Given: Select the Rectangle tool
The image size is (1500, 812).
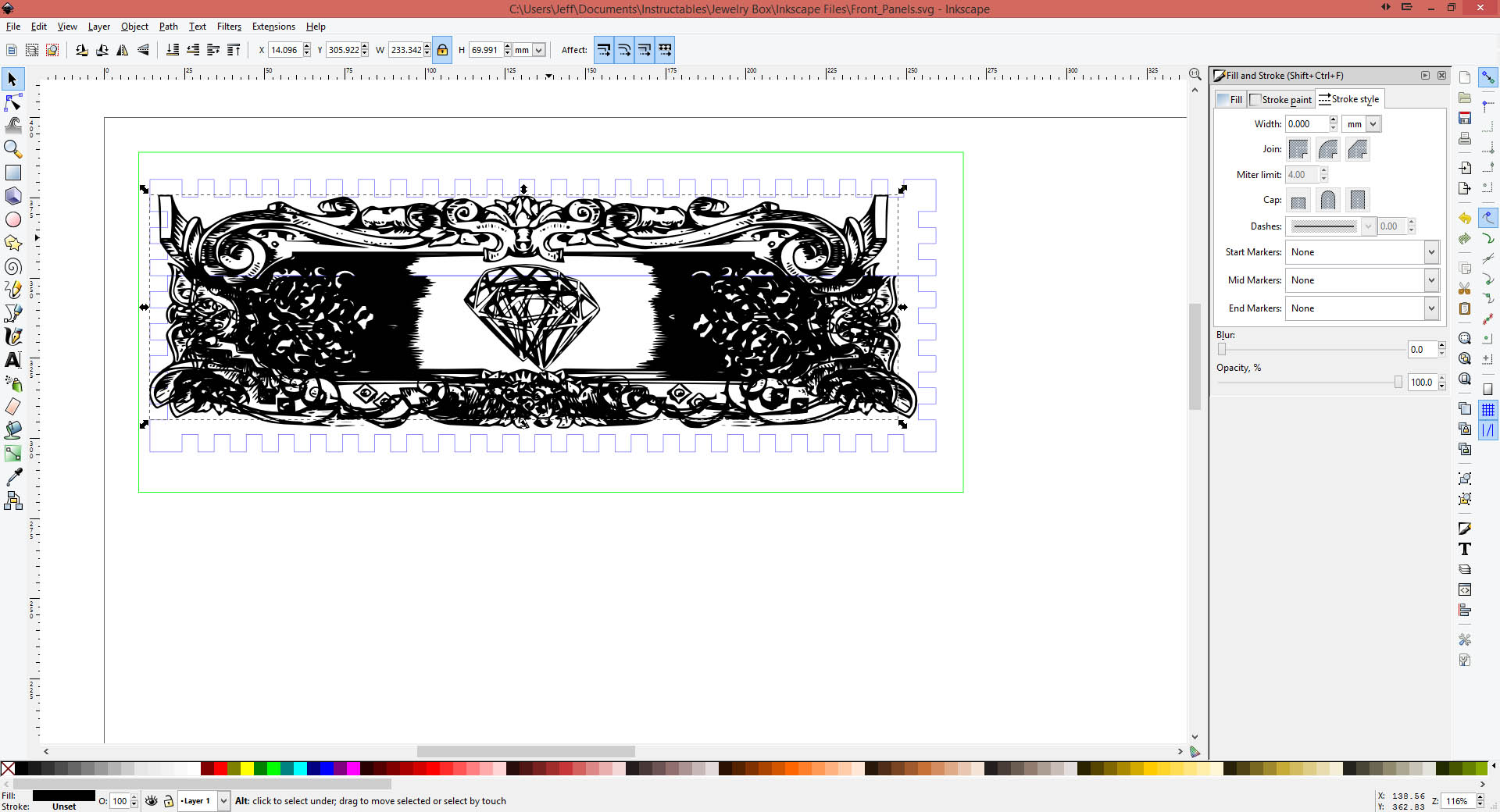Looking at the screenshot, I should click(12, 173).
